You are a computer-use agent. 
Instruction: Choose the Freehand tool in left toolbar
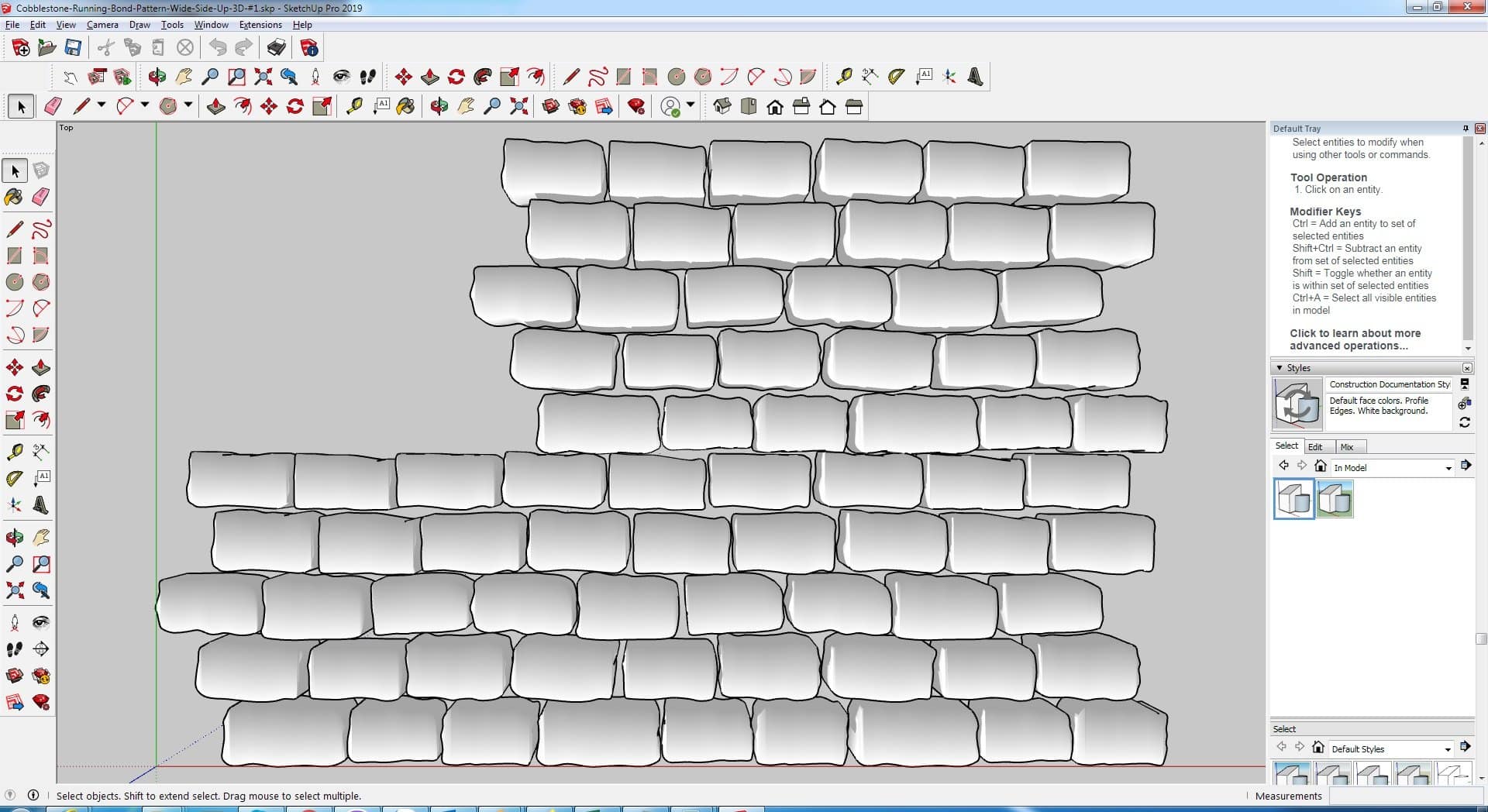[41, 229]
